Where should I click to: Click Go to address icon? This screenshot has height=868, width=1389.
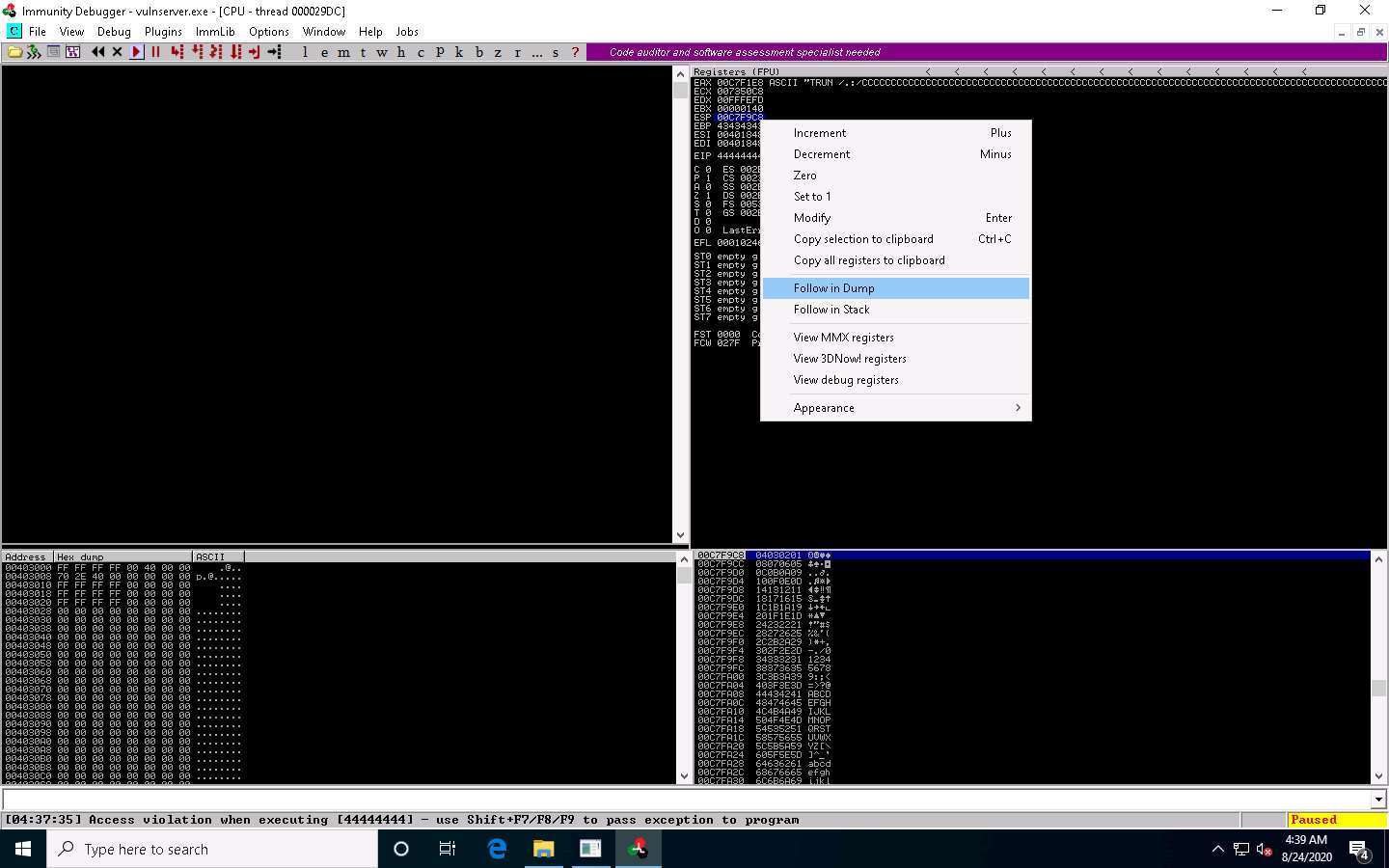(274, 52)
